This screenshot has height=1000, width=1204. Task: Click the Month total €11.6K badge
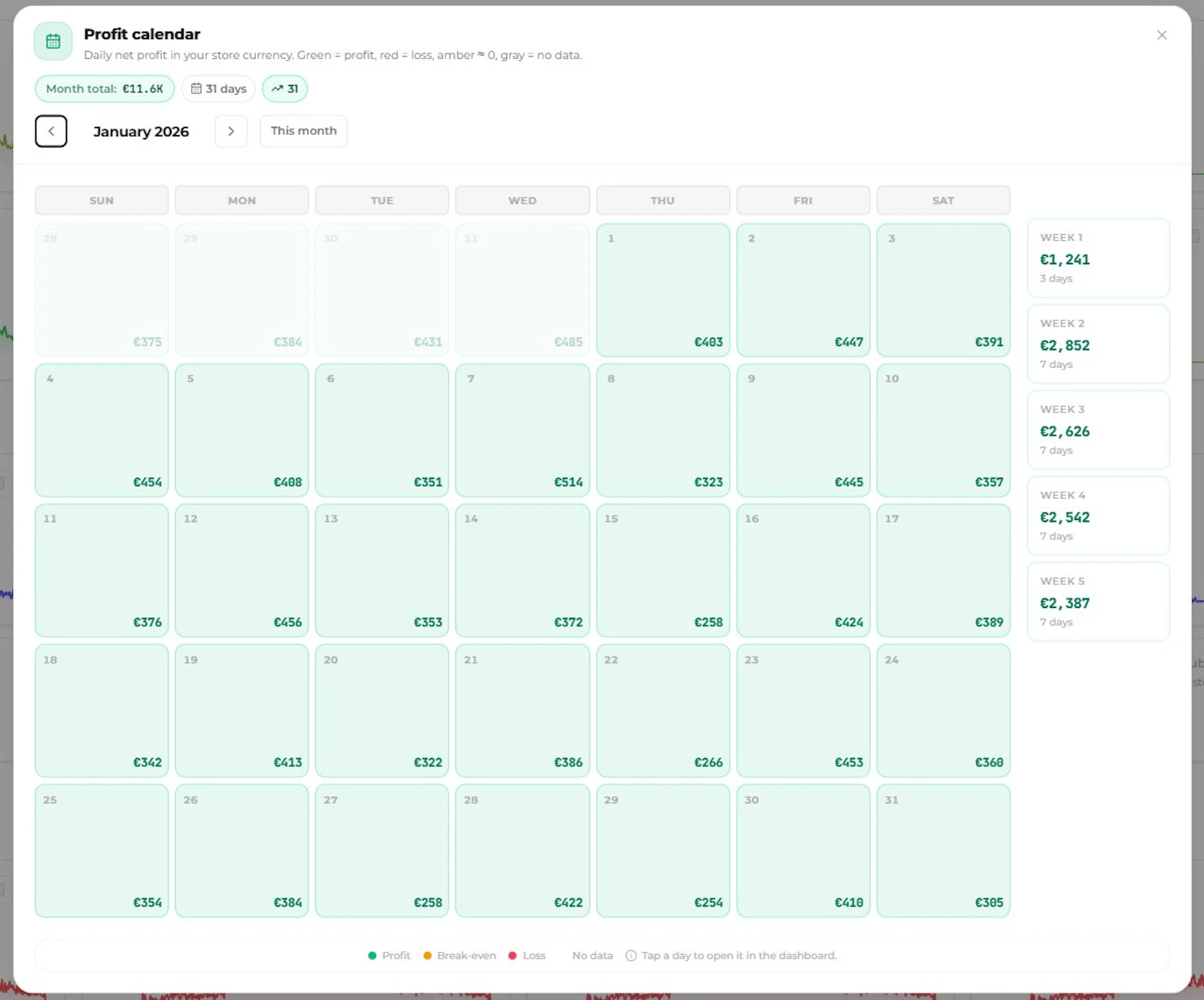(x=105, y=89)
